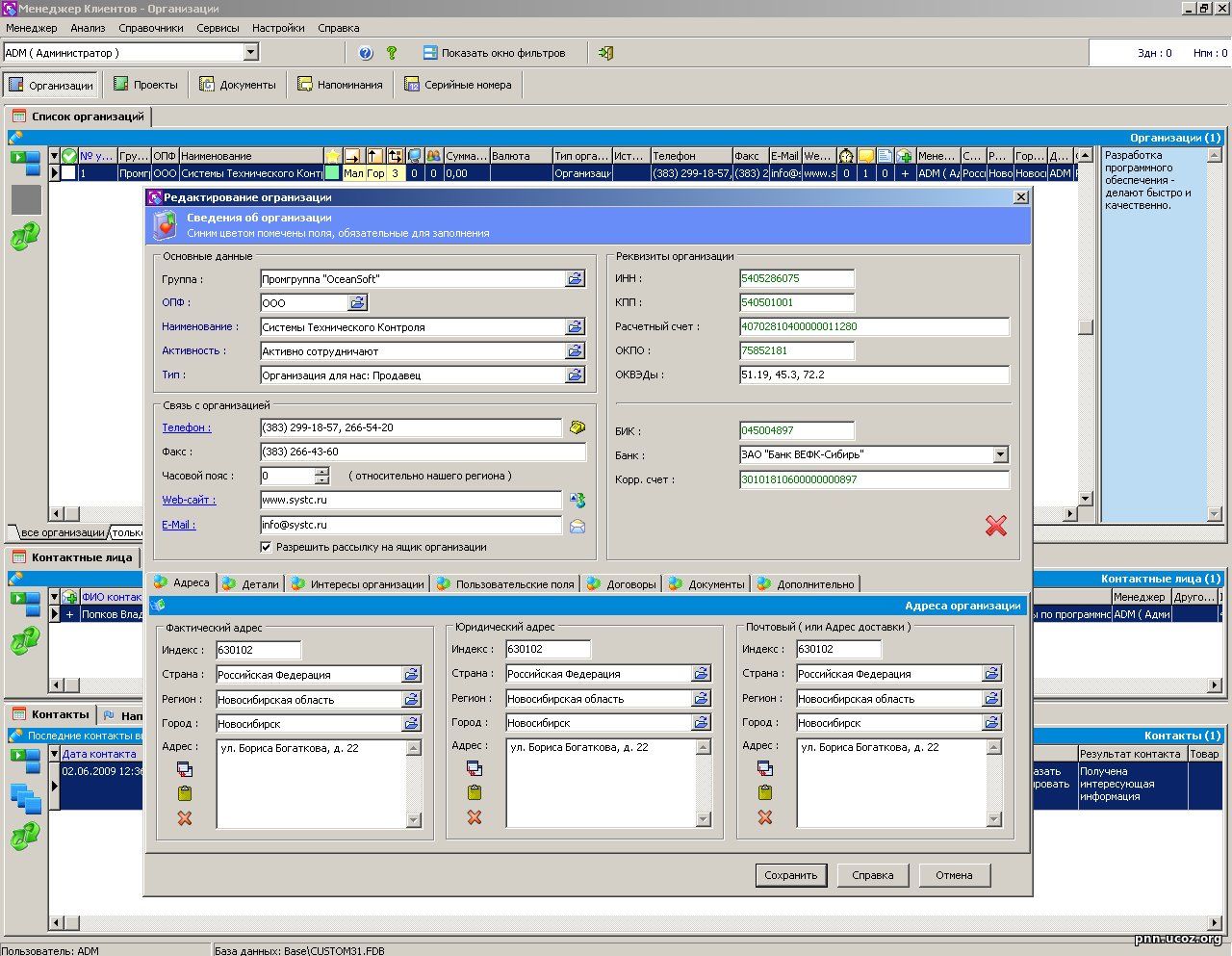Click the web globe icon next to Web-сайт

coord(577,501)
